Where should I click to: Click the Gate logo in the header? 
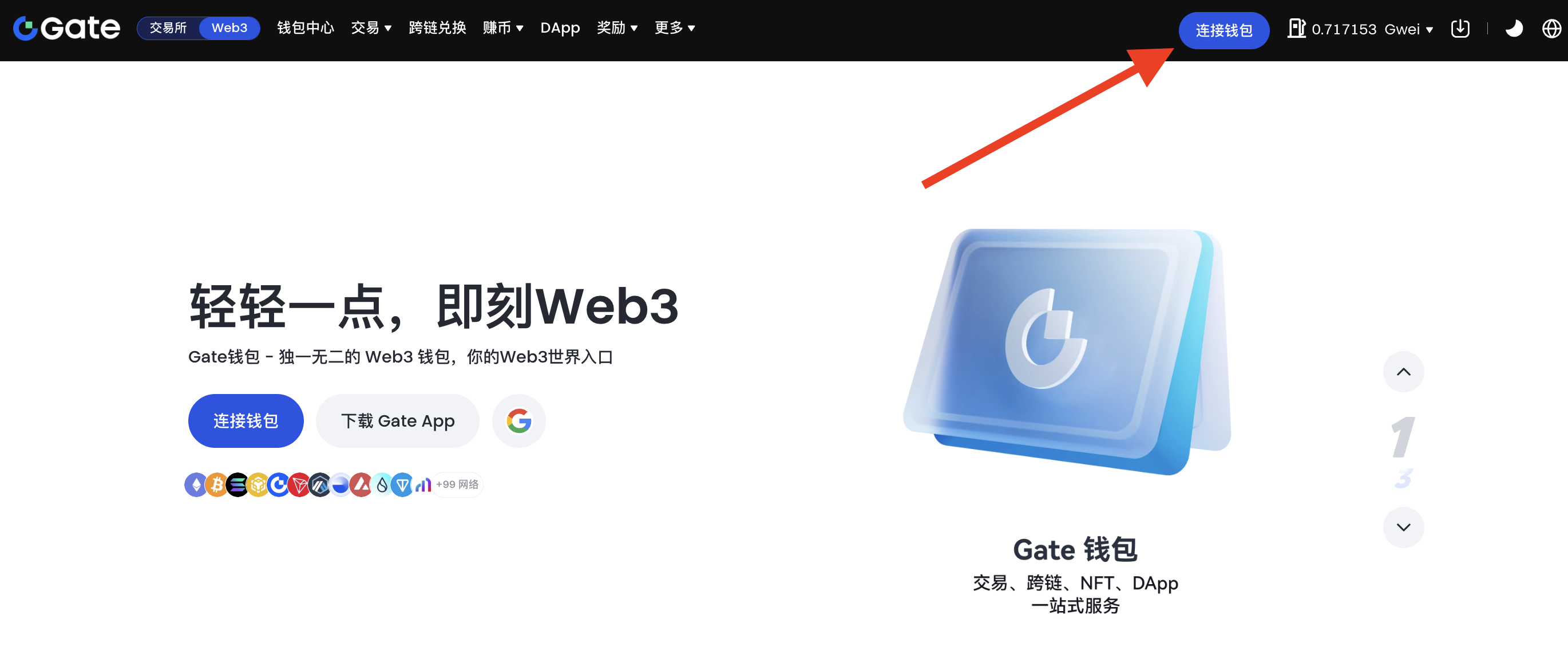coord(67,28)
